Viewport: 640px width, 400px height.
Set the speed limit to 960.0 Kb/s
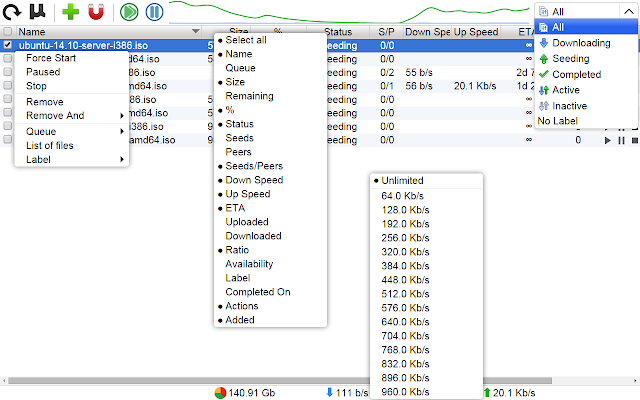tap(426, 392)
